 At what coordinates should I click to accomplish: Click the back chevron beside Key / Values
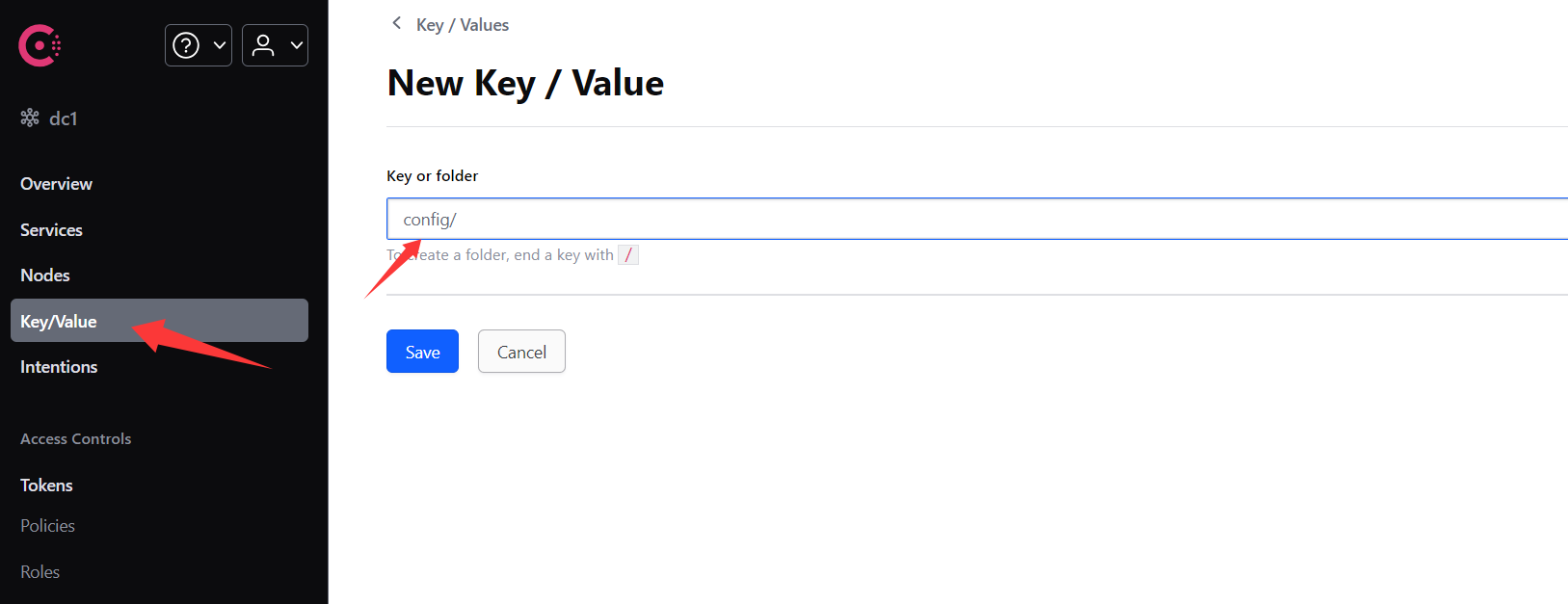click(396, 23)
